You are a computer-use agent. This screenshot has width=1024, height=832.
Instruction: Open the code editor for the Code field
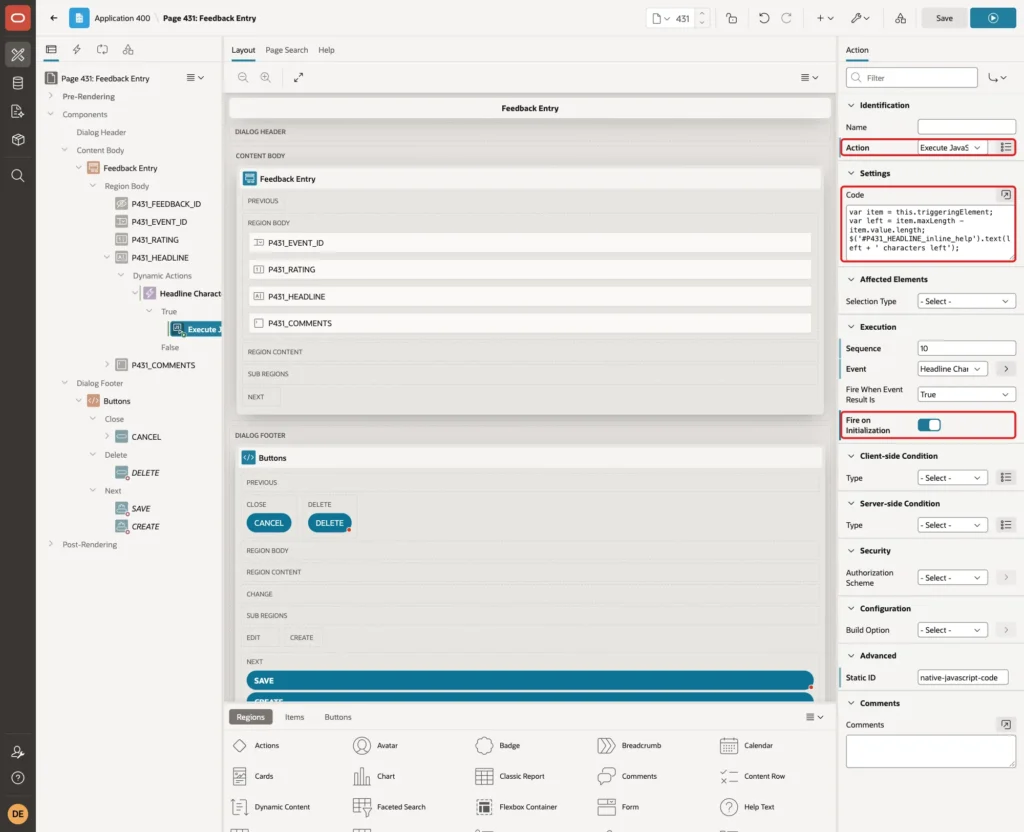pyautogui.click(x=1006, y=195)
